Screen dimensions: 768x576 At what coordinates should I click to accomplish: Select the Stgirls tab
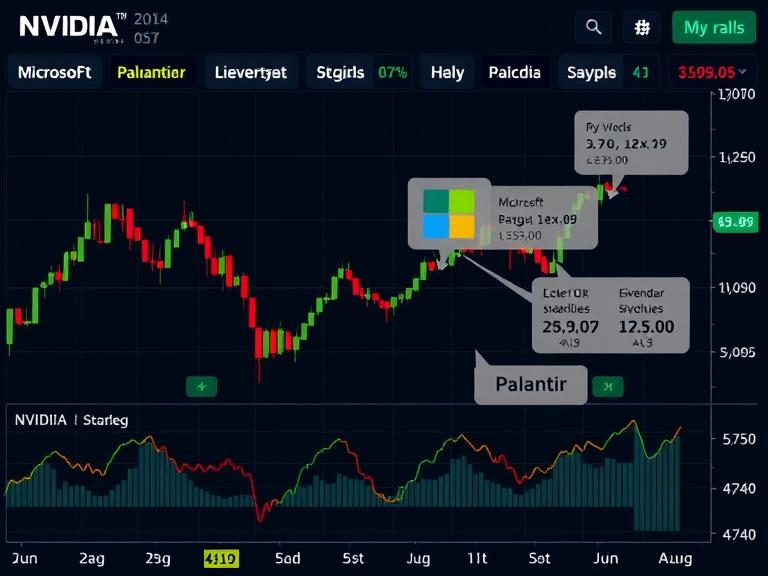coord(340,72)
